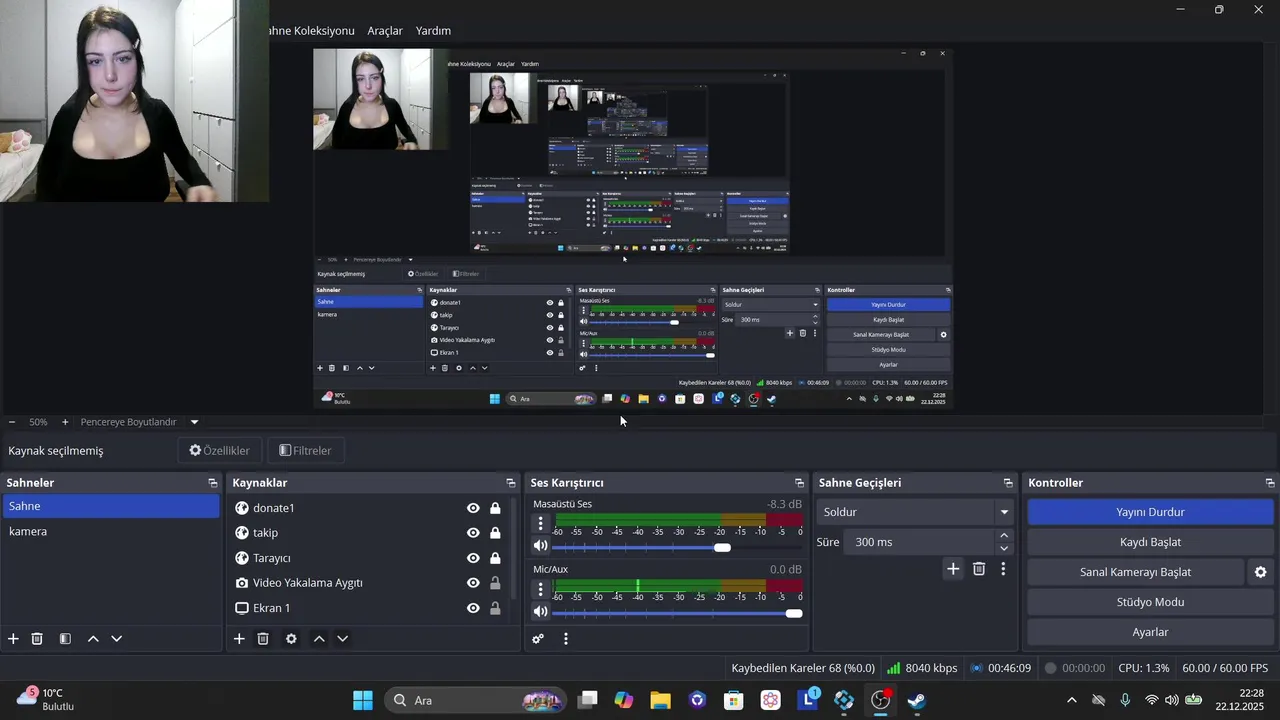Add a new scene with plus icon
Image resolution: width=1280 pixels, height=720 pixels.
point(13,638)
